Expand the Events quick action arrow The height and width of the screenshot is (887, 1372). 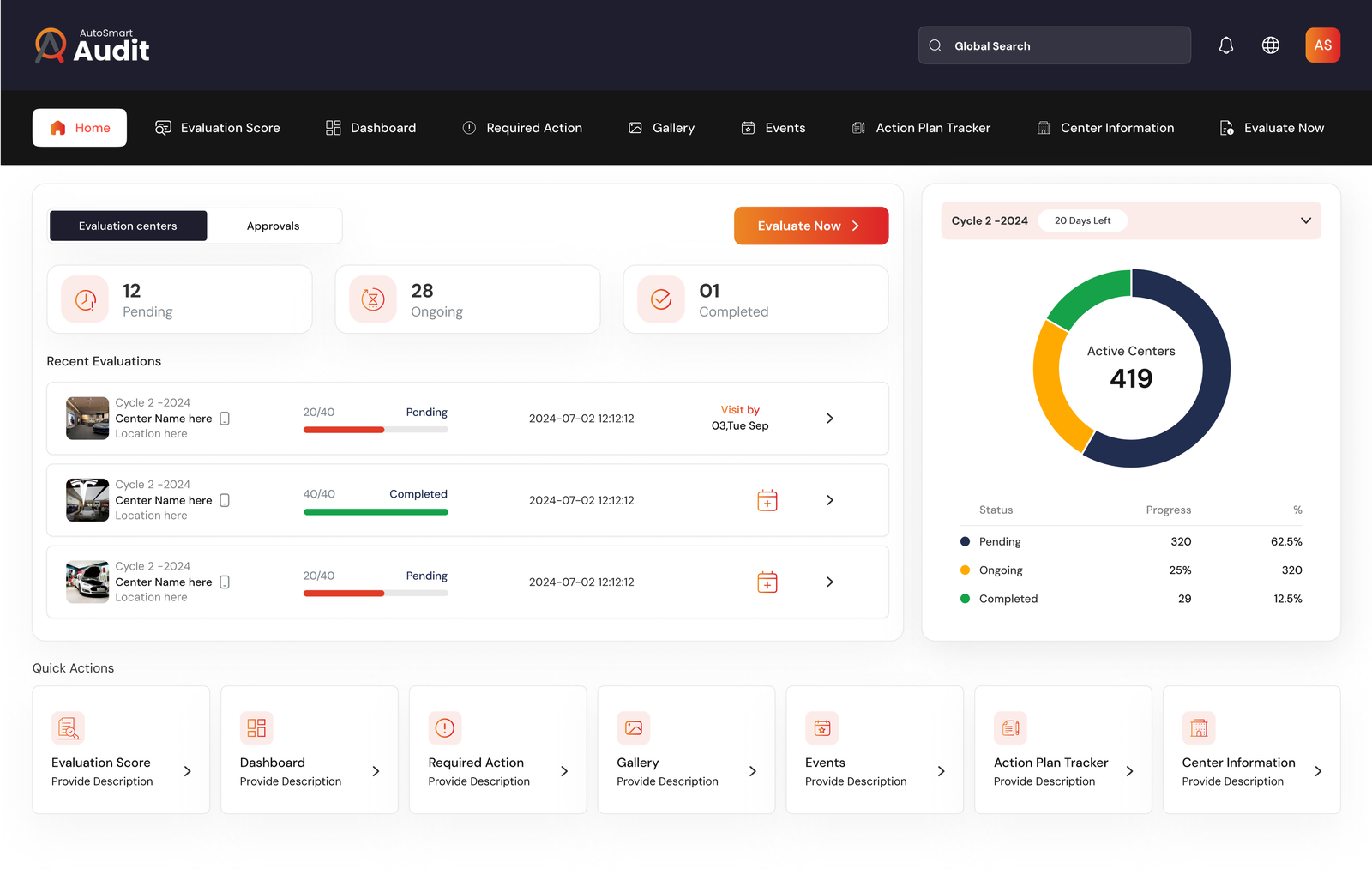(x=941, y=771)
